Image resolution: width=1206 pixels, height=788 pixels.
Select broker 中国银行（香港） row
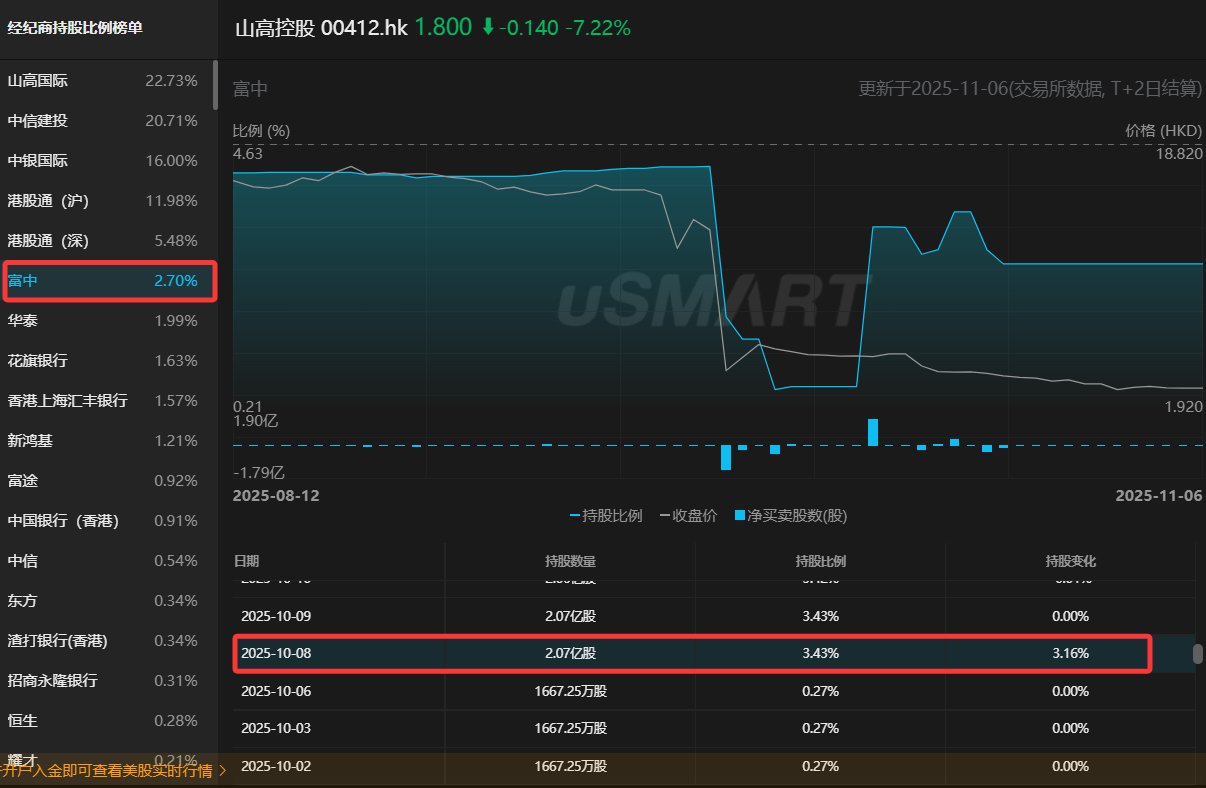pyautogui.click(x=108, y=521)
